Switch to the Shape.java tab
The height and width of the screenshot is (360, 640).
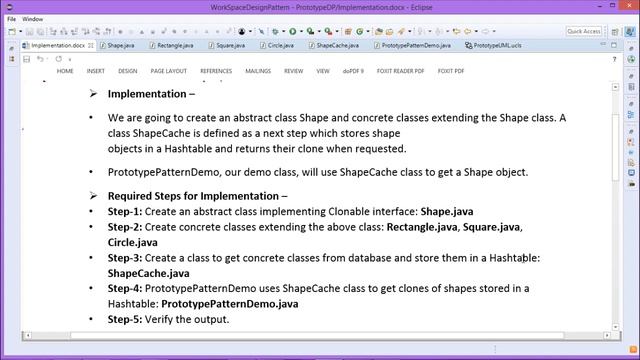tap(117, 45)
